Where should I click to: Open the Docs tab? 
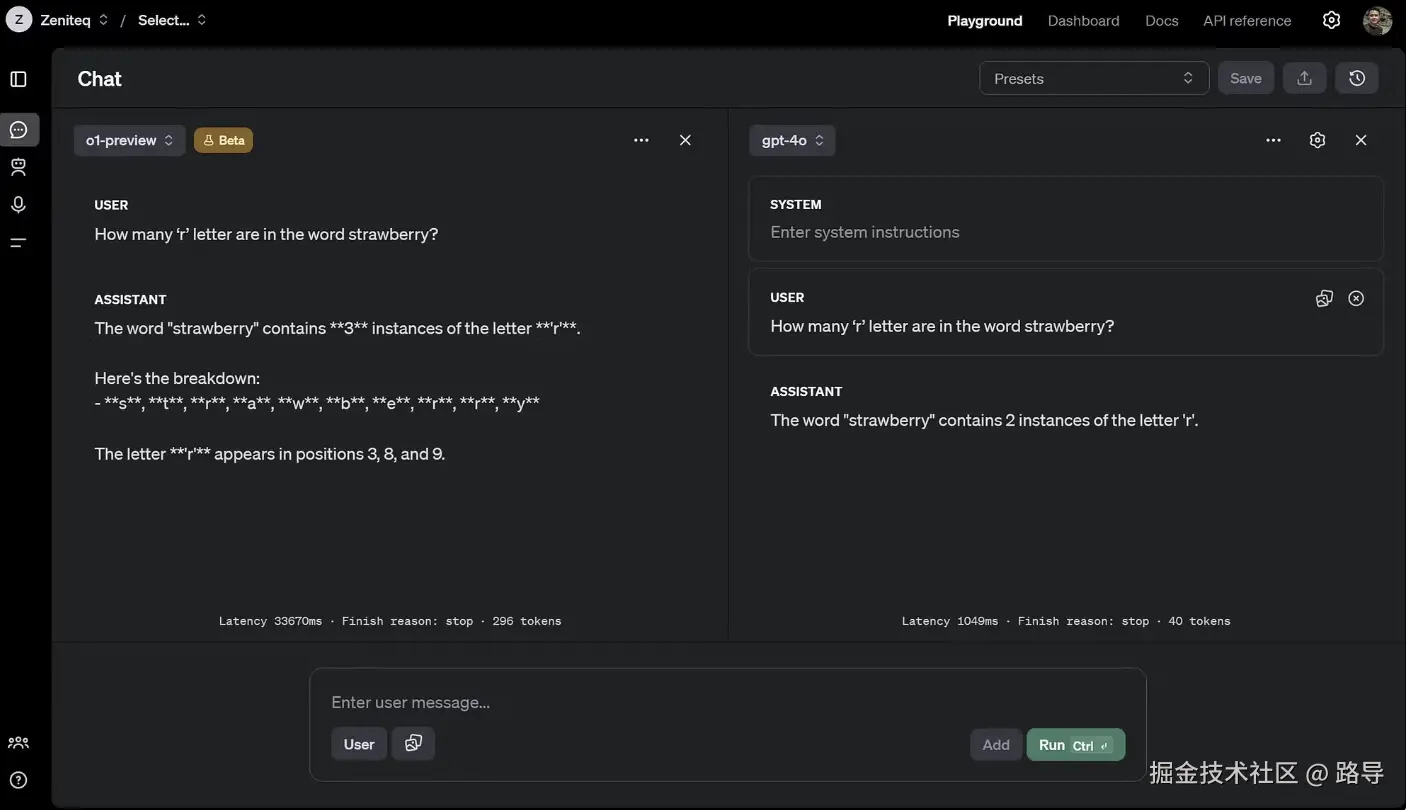[x=1161, y=20]
